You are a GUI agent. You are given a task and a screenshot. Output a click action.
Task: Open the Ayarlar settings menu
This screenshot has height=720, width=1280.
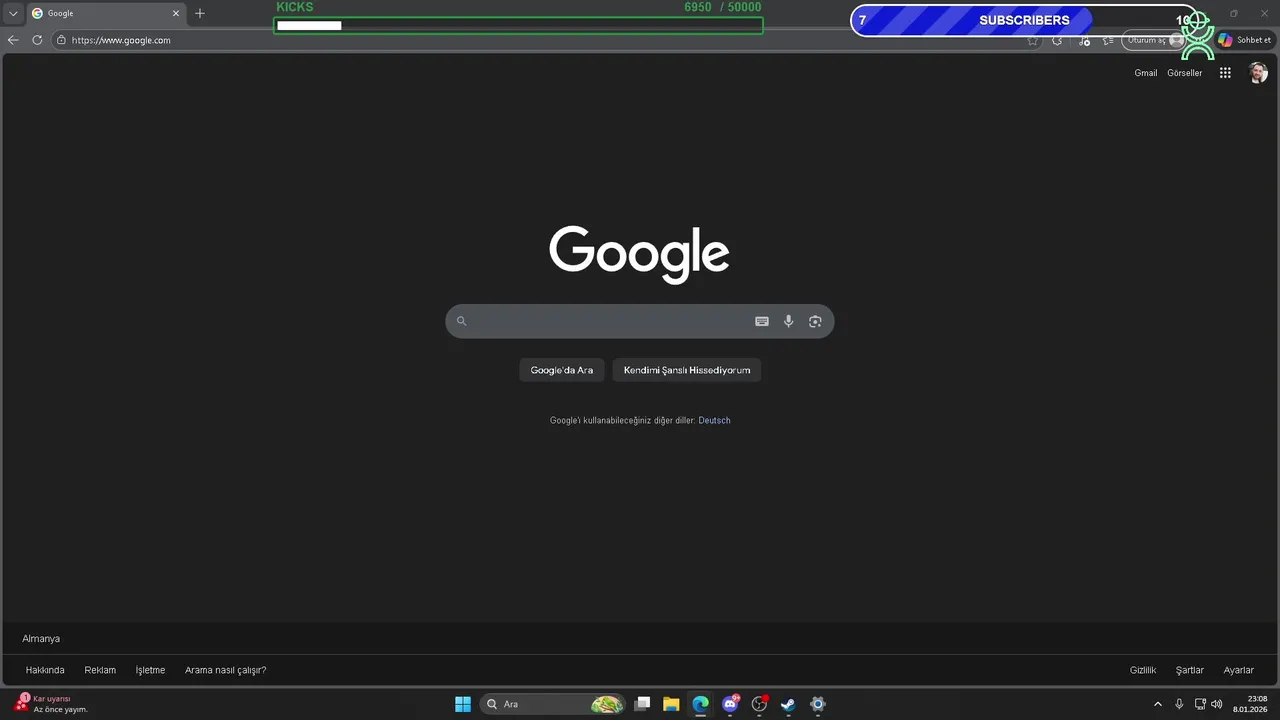[1238, 670]
